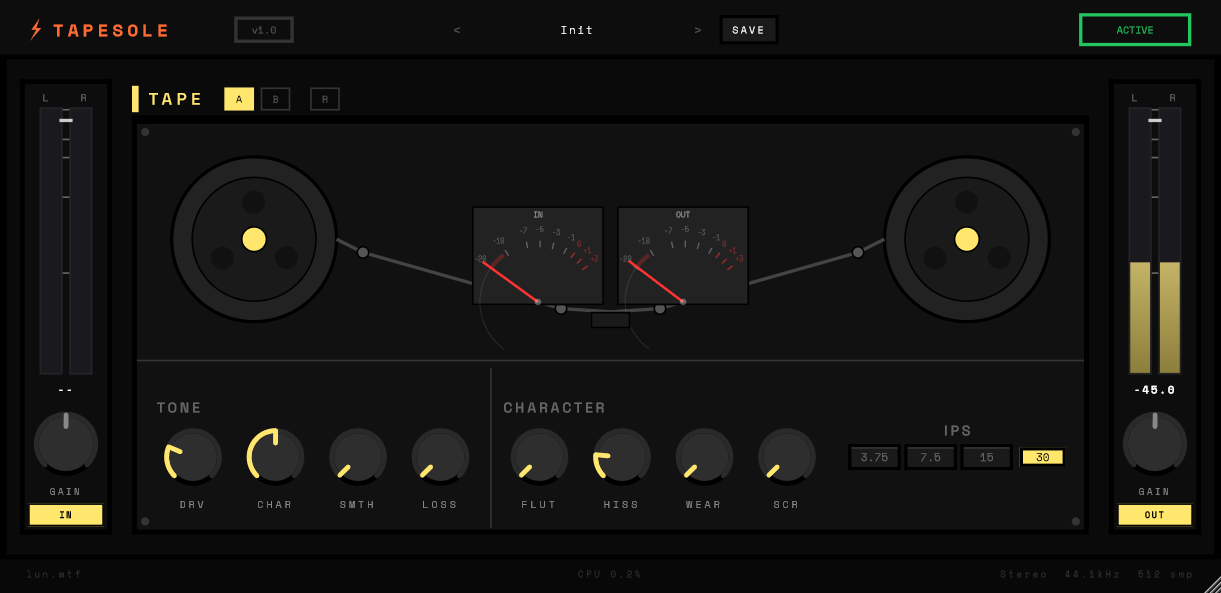The height and width of the screenshot is (593, 1221).
Task: Click the SCR character knob
Action: click(786, 456)
